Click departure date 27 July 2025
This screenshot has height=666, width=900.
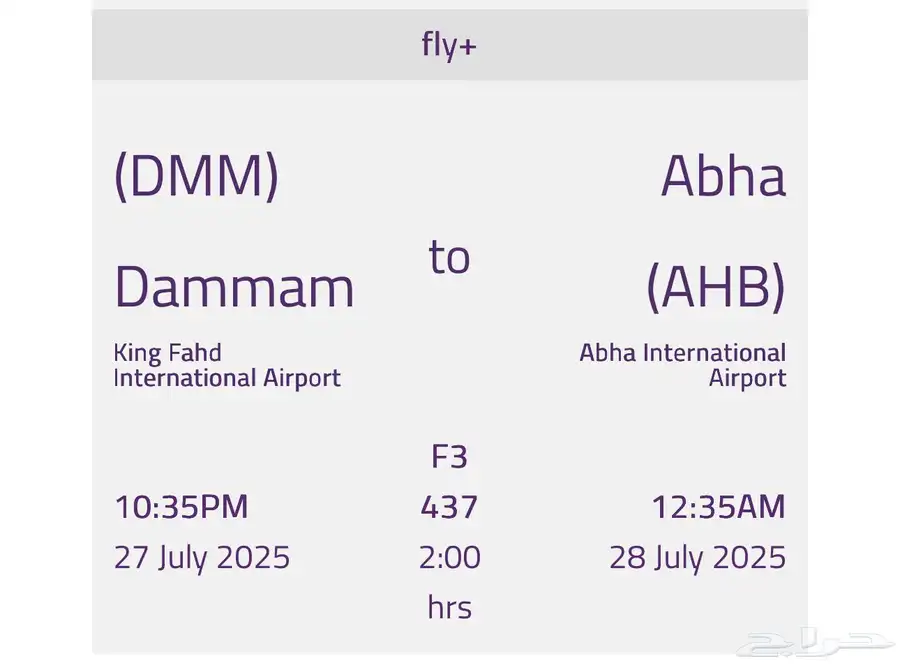coord(202,558)
